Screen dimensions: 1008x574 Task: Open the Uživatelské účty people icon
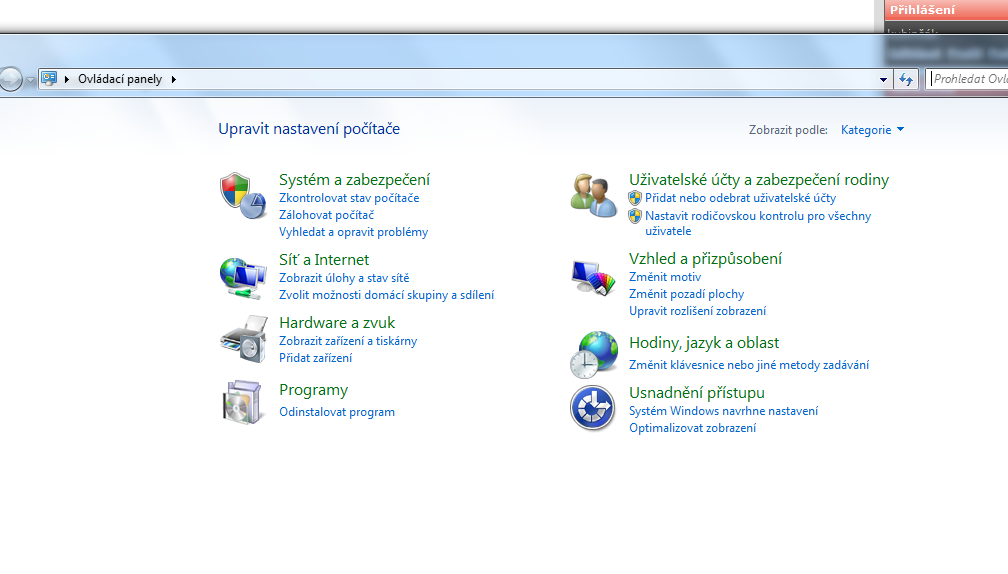pyautogui.click(x=593, y=195)
